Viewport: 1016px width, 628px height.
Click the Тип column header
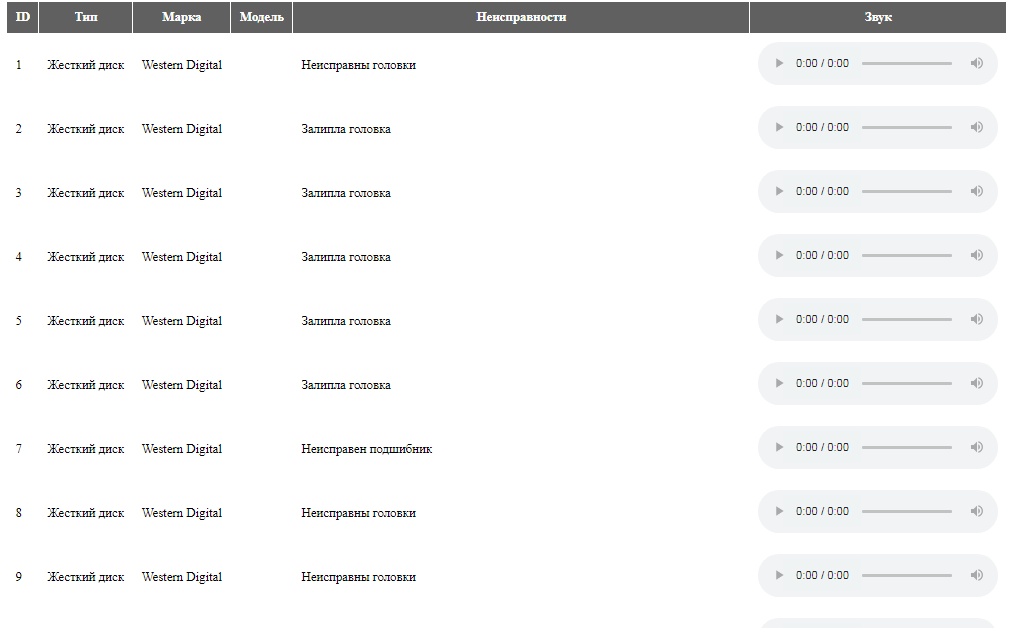86,17
